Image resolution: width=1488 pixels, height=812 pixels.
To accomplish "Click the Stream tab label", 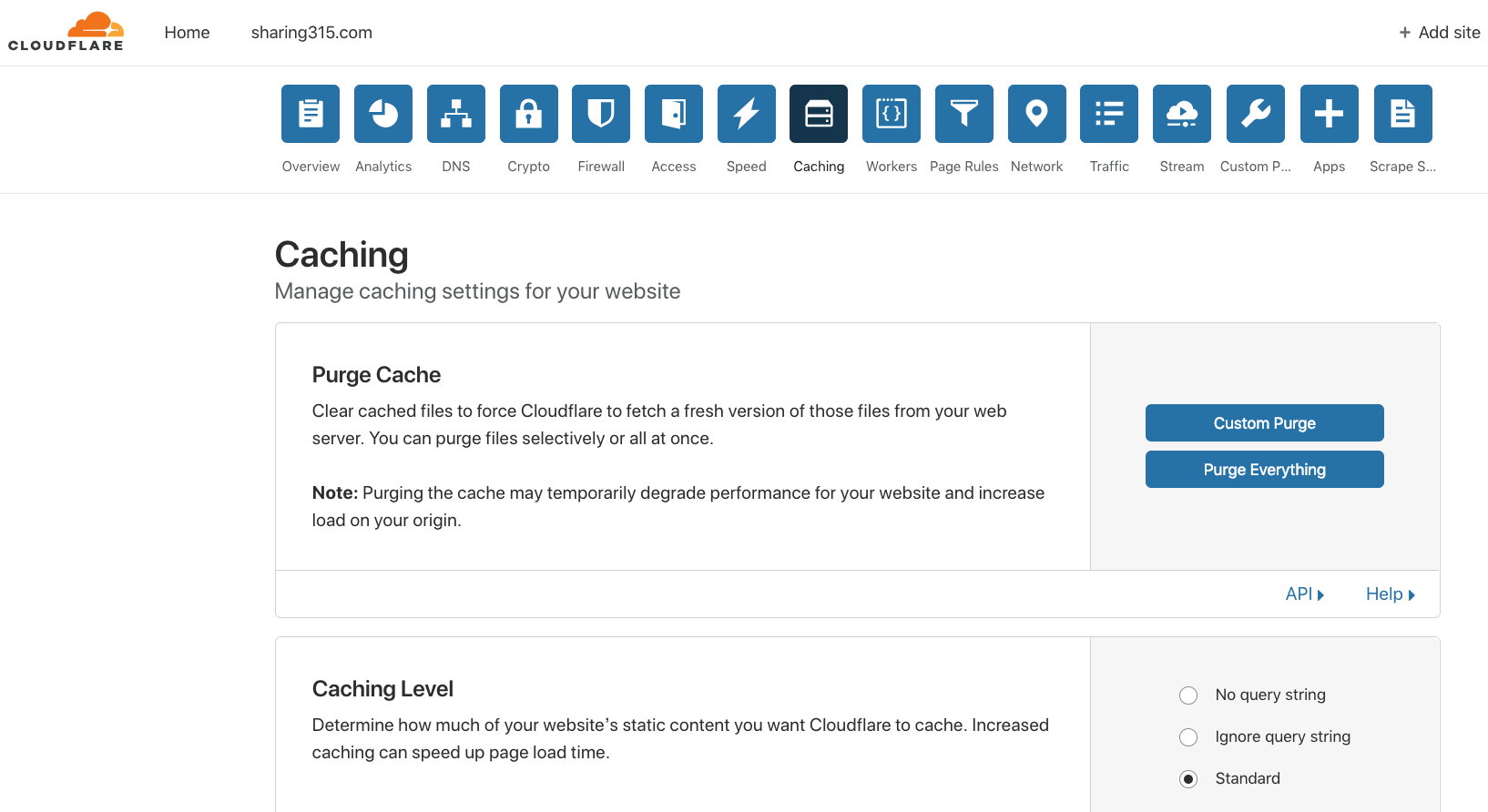I will pos(1182,167).
